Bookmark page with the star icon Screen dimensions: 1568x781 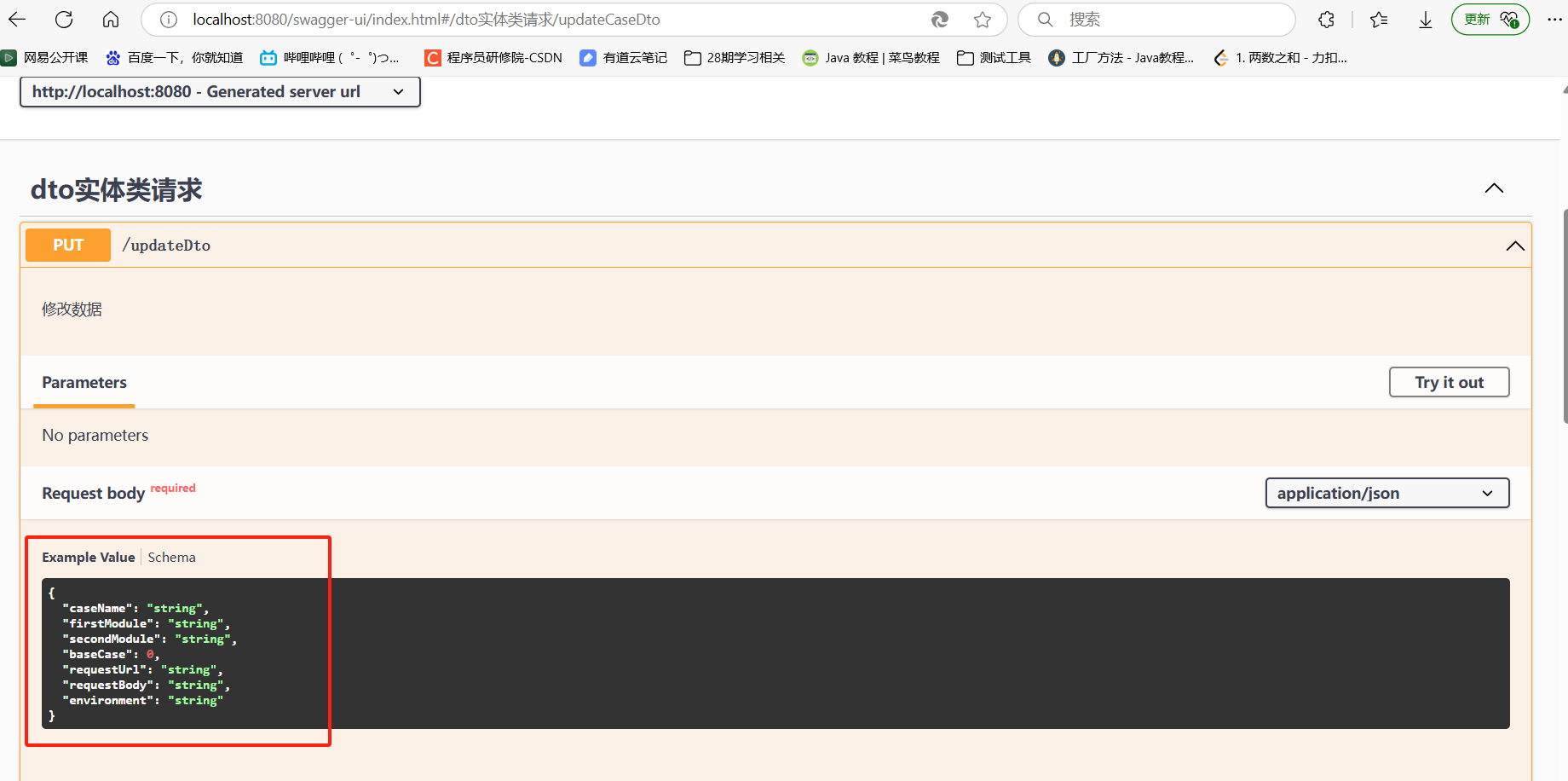[x=983, y=20]
